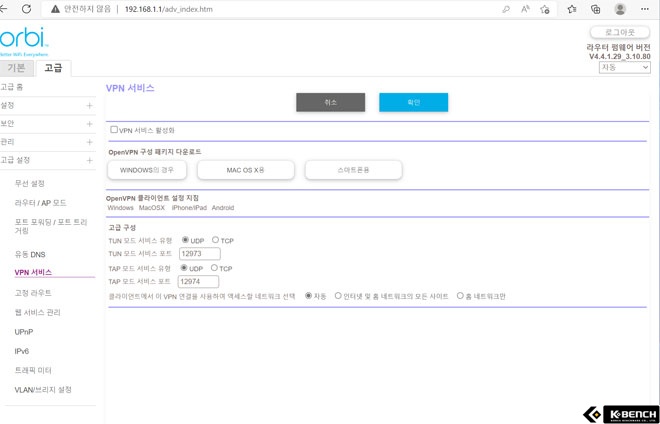Image resolution: width=660 pixels, height=424 pixels.
Task: Select TCP for TAP mode service type
Action: point(214,267)
